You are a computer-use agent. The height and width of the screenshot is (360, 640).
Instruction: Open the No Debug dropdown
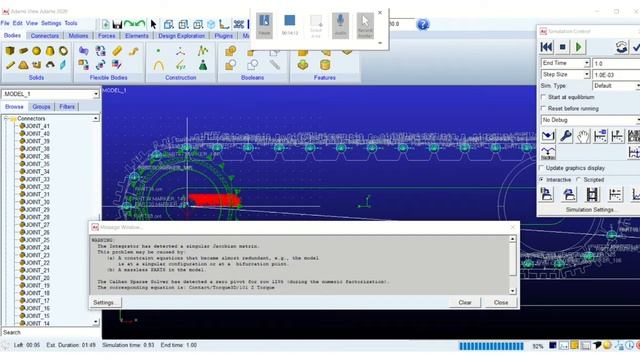click(x=591, y=120)
